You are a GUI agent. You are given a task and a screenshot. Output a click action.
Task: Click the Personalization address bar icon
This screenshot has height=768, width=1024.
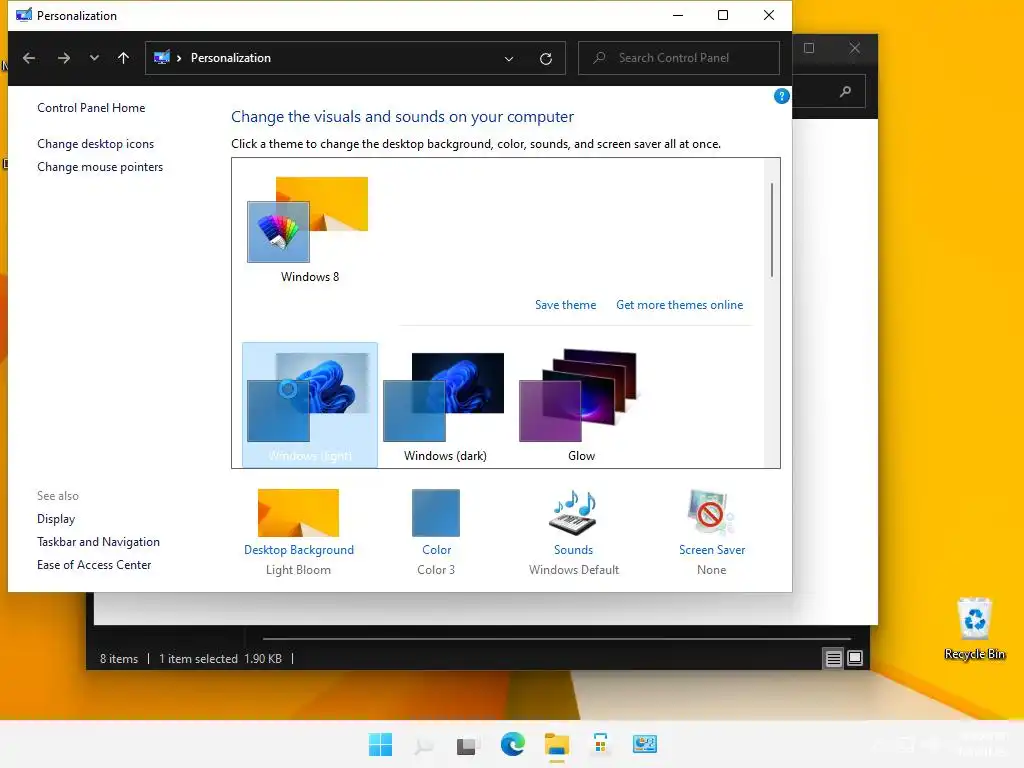[162, 58]
